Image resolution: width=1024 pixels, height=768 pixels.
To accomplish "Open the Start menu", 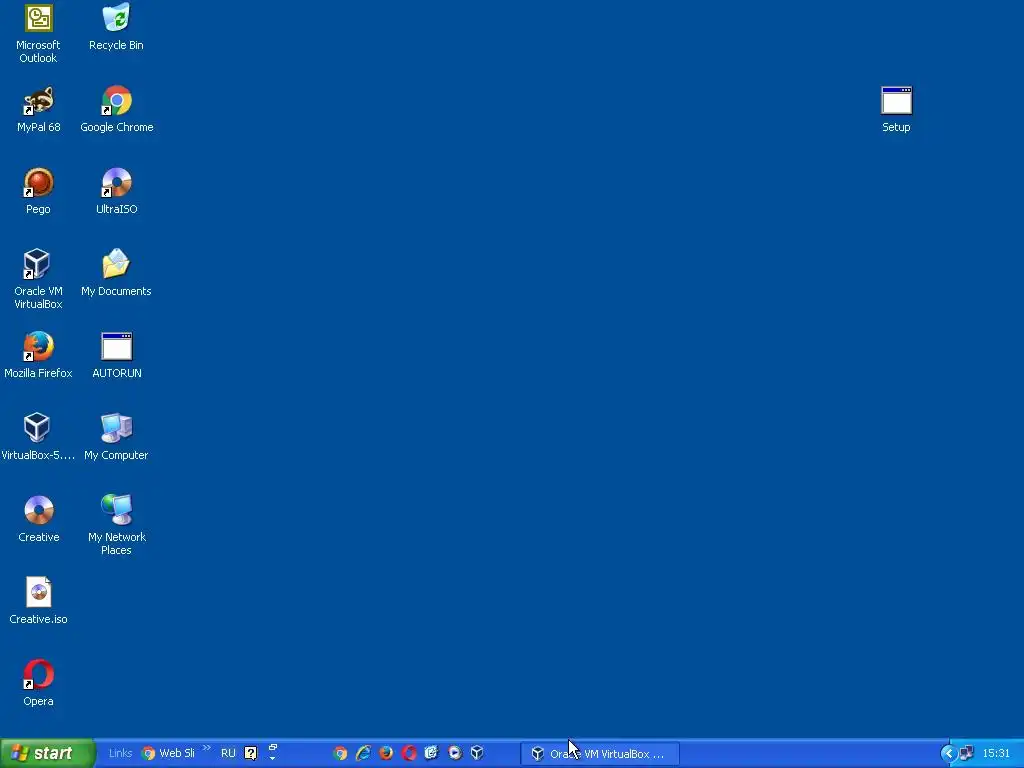I will click(x=48, y=754).
